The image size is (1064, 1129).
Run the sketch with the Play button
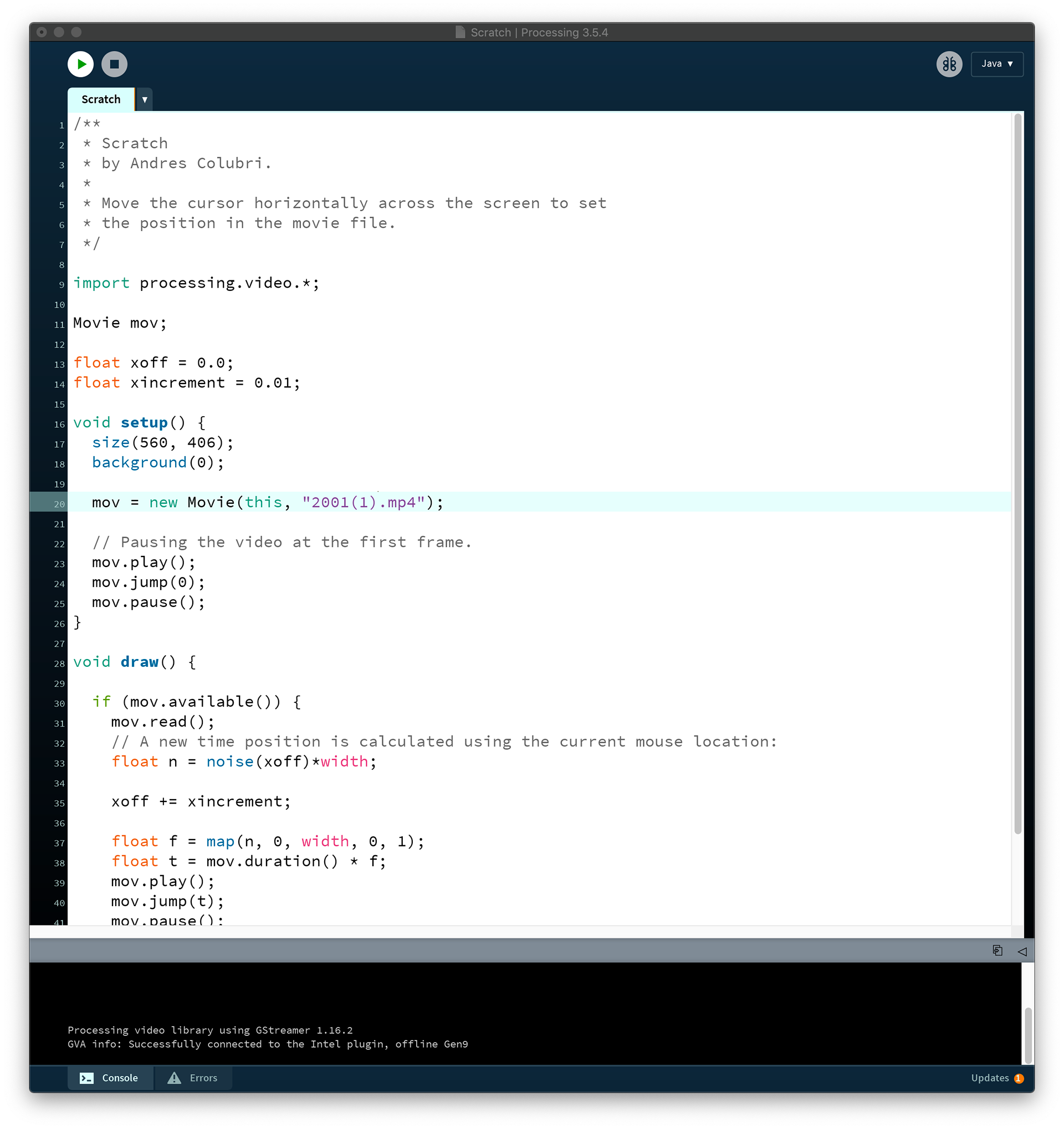[x=80, y=64]
